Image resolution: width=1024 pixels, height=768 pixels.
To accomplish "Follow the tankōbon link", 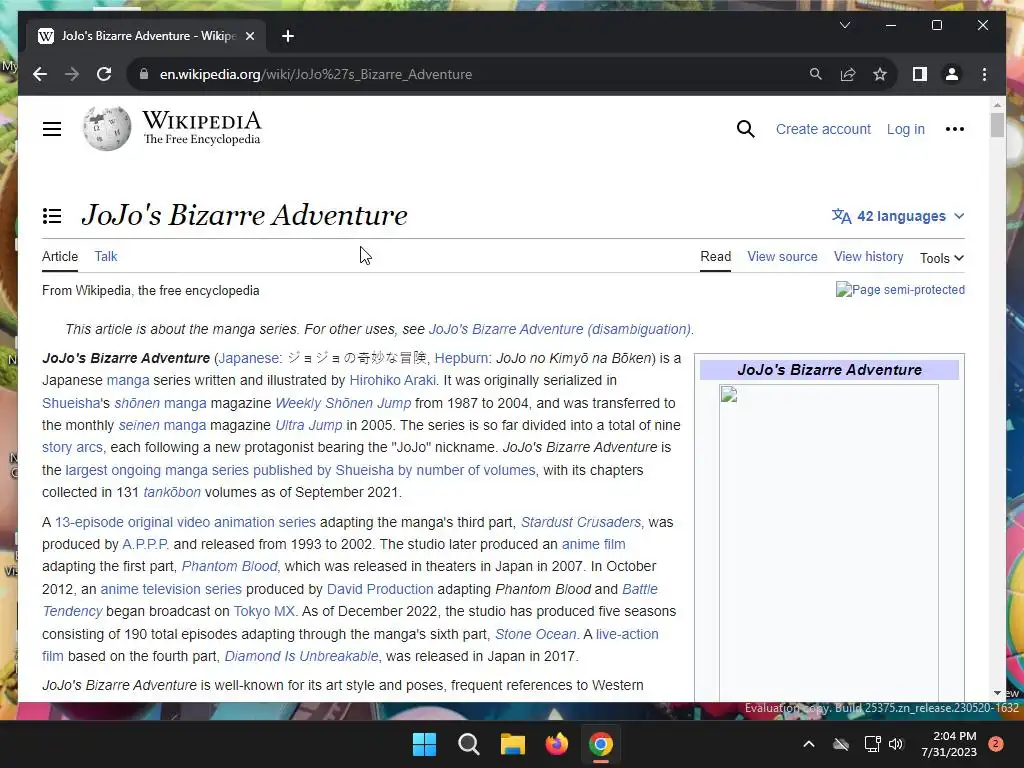I will [172, 492].
